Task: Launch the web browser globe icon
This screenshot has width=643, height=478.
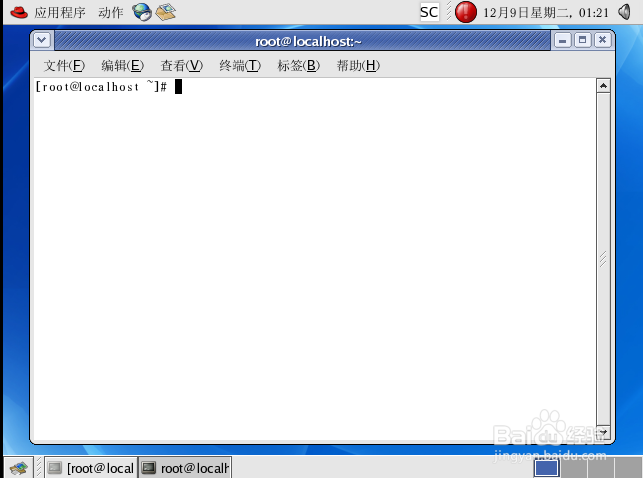Action: click(142, 12)
